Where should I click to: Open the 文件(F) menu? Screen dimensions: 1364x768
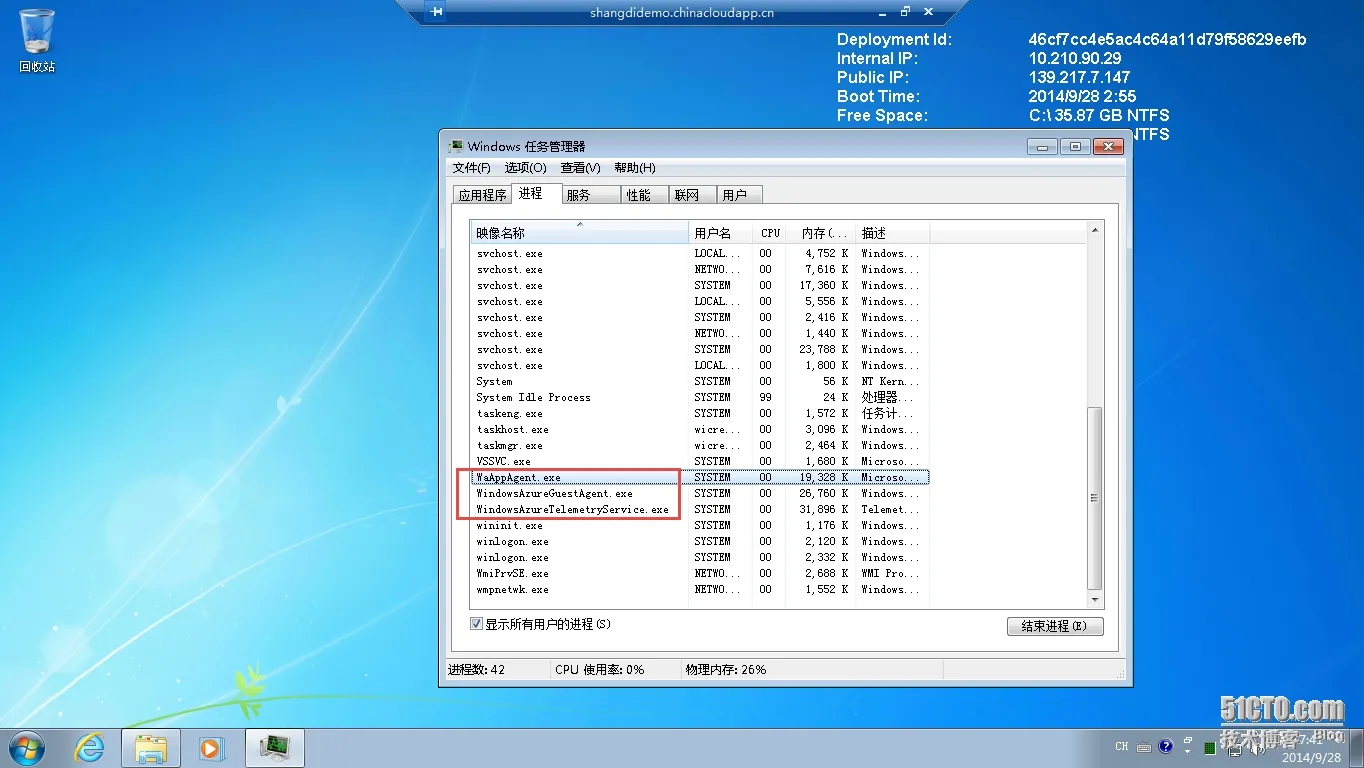coord(472,168)
